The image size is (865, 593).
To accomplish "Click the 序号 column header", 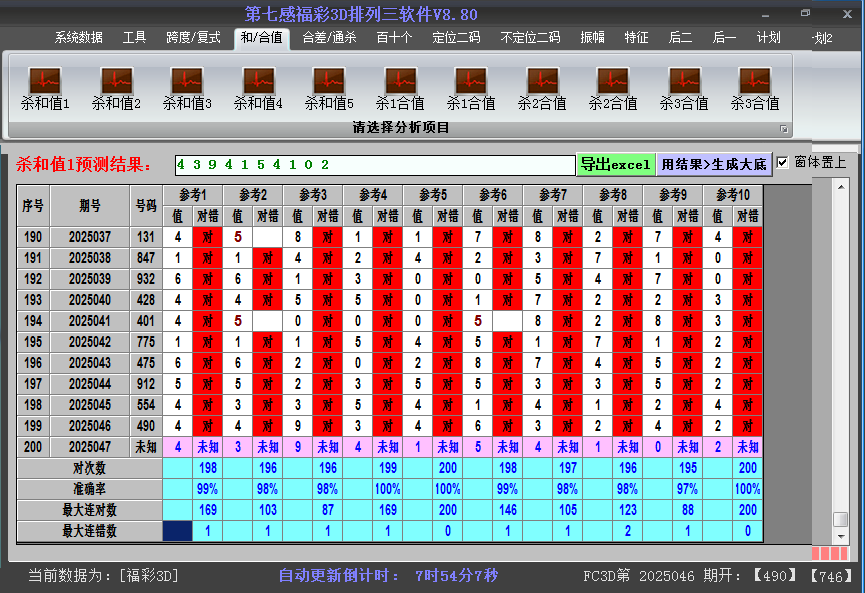I will click(33, 206).
